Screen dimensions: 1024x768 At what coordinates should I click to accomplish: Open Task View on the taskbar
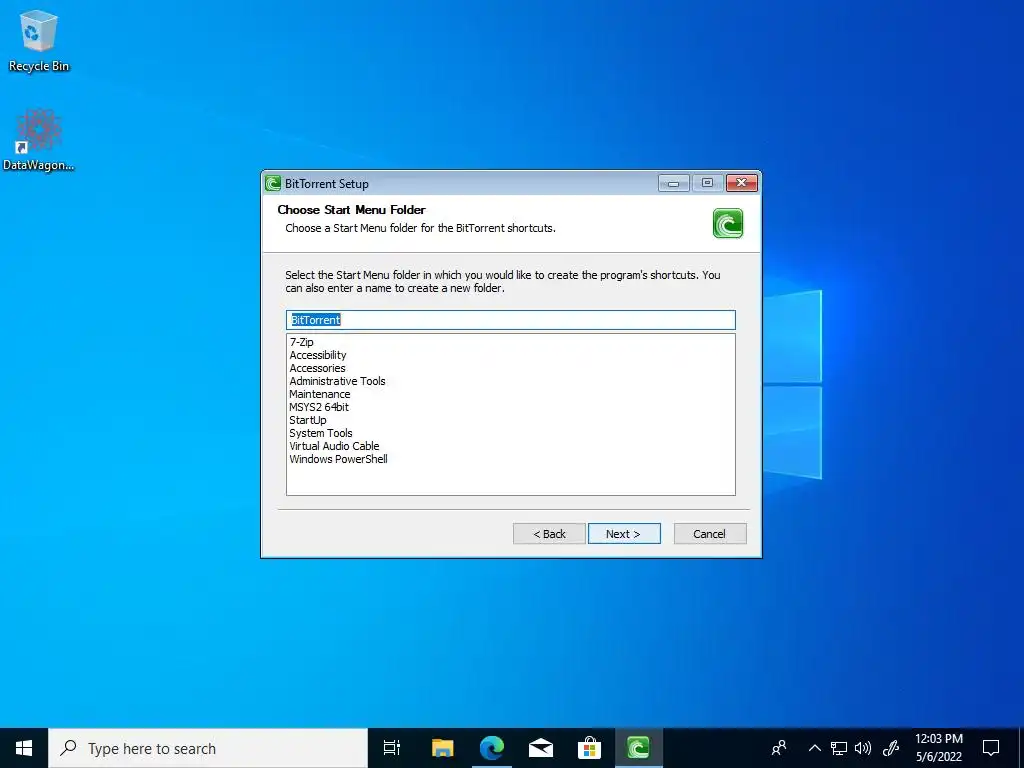click(392, 748)
